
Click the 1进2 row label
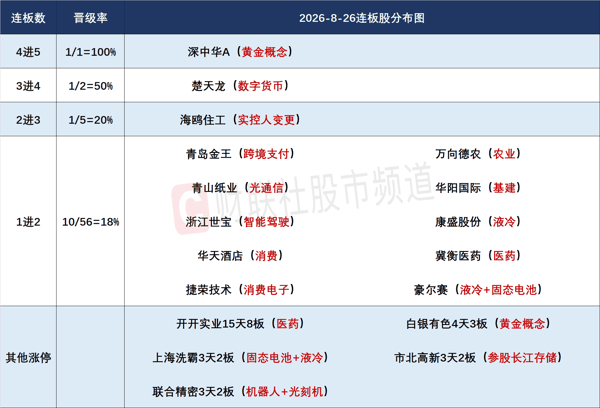pos(28,222)
